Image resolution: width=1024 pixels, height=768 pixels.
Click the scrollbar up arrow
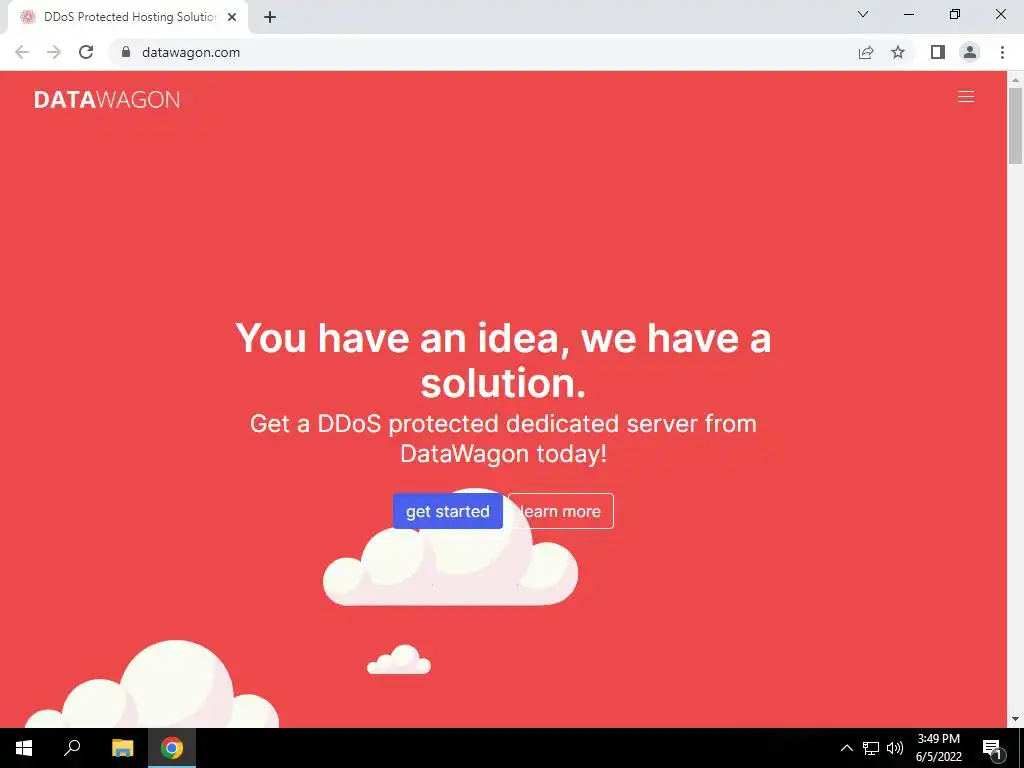click(1015, 80)
